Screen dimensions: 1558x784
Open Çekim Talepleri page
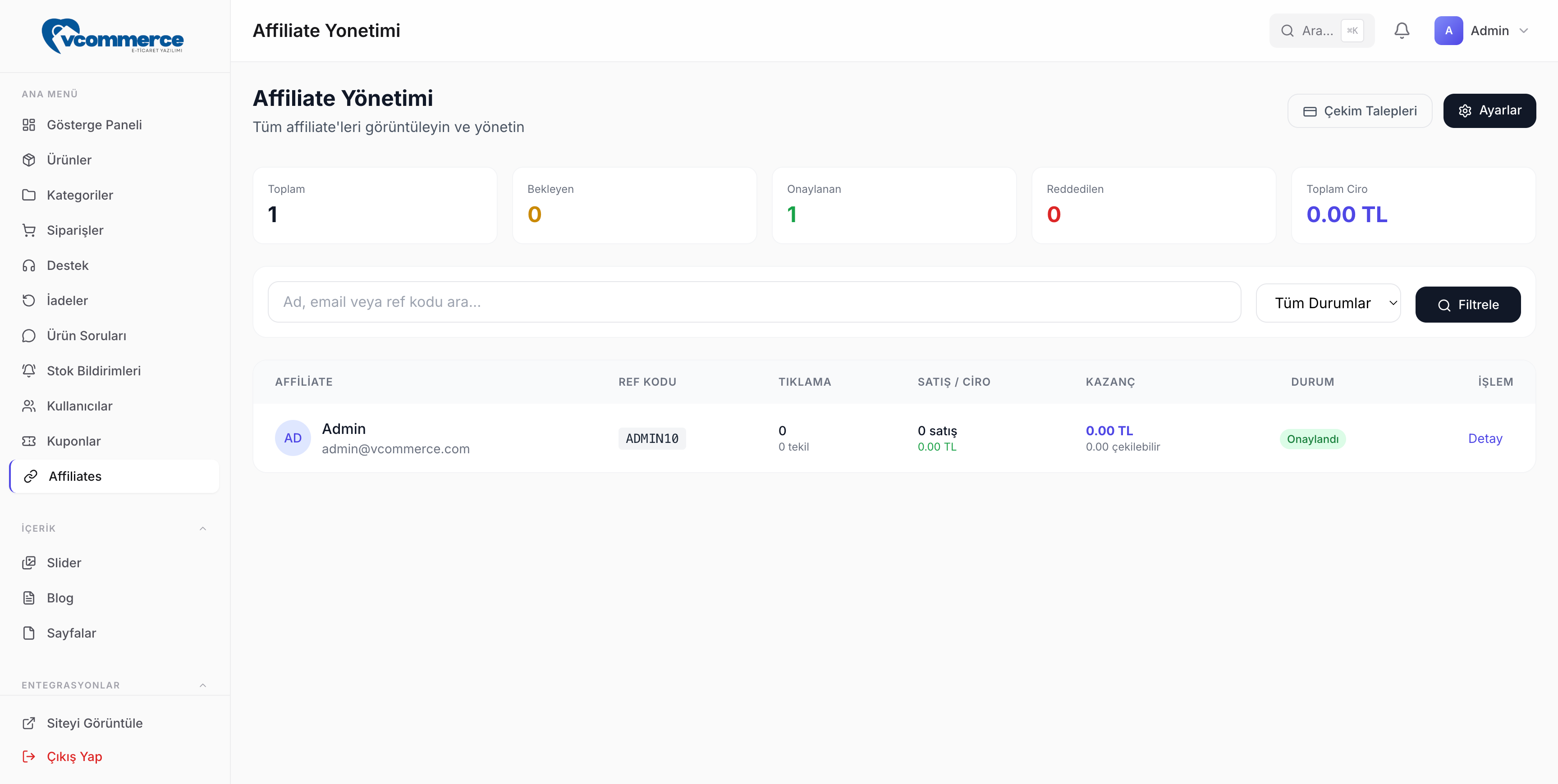click(x=1359, y=111)
